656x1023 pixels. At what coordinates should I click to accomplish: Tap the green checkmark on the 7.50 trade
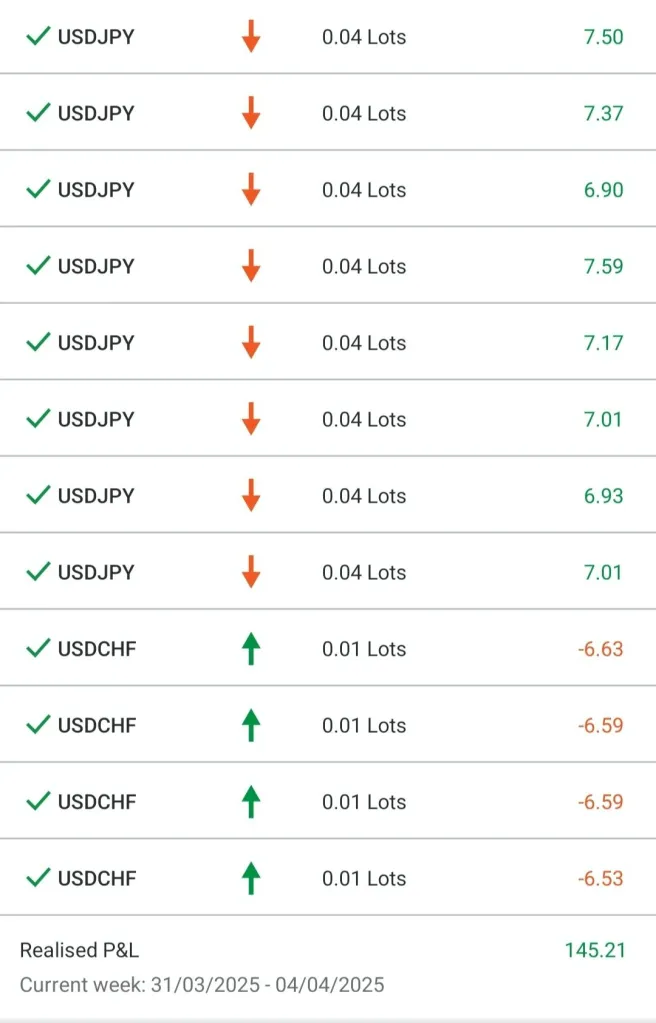(38, 37)
